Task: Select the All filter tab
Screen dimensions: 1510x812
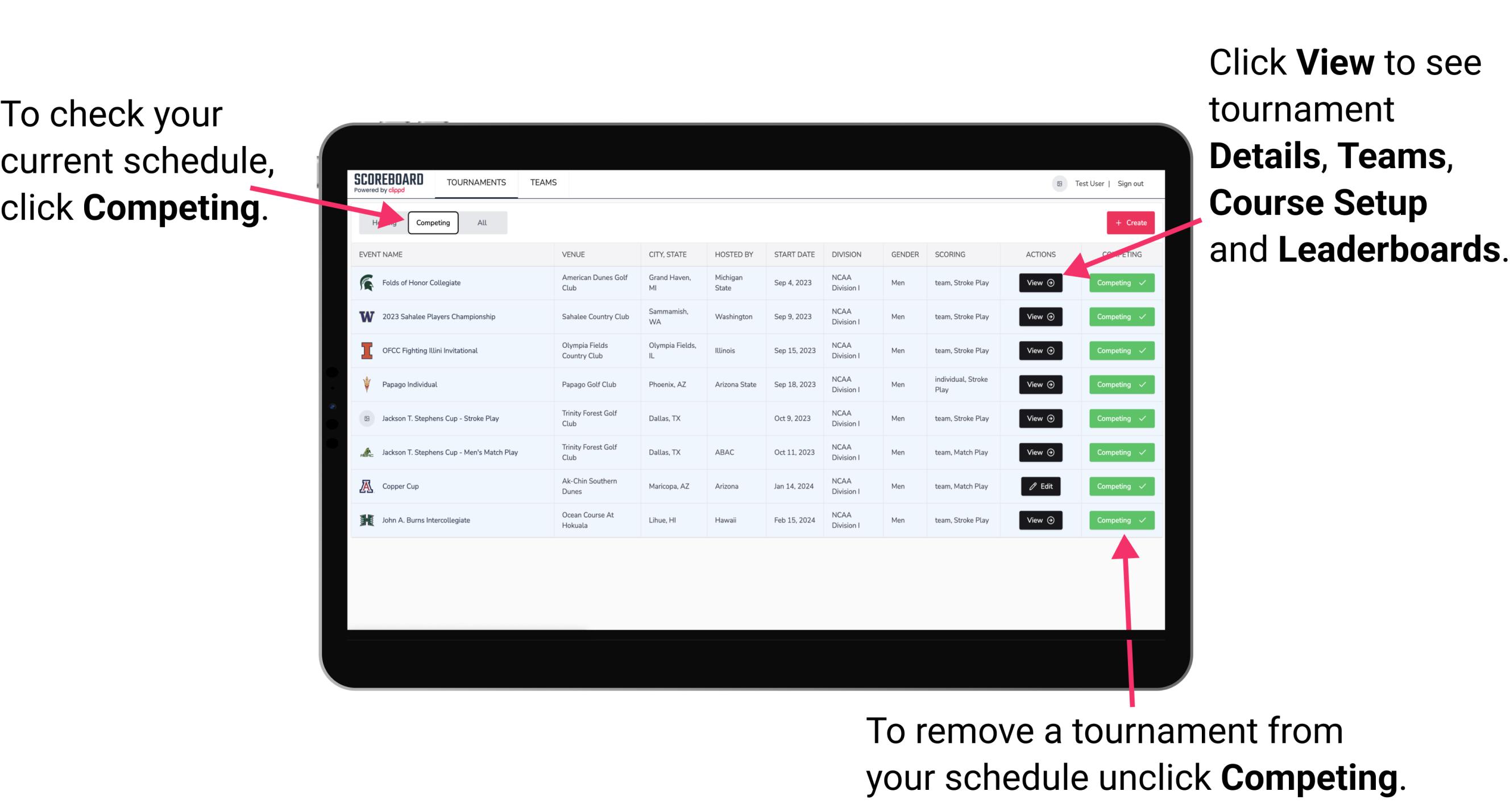Action: 481,222
